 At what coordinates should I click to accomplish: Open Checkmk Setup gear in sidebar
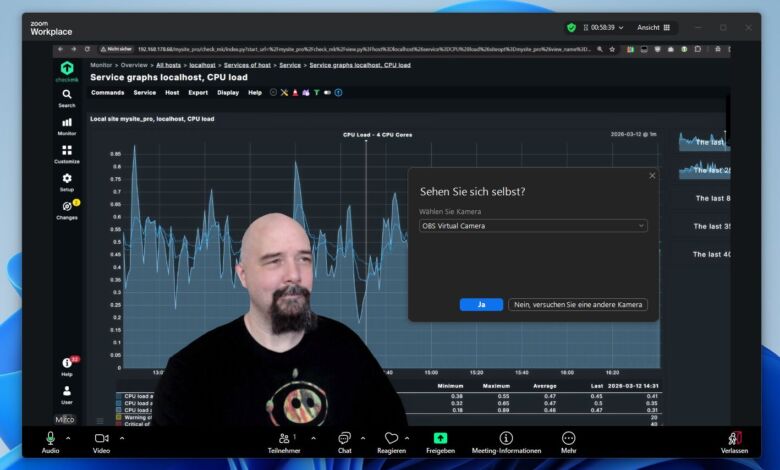click(67, 179)
